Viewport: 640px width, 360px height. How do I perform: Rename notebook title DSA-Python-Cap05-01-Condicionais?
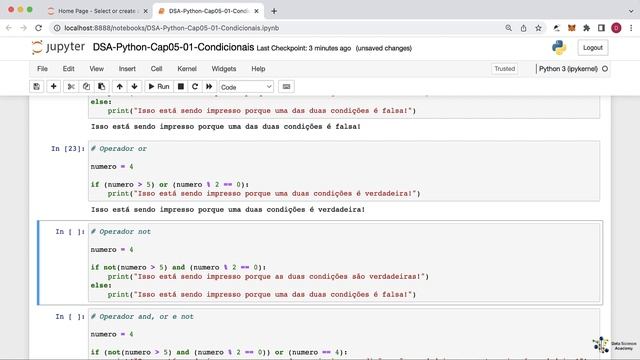[x=173, y=47]
